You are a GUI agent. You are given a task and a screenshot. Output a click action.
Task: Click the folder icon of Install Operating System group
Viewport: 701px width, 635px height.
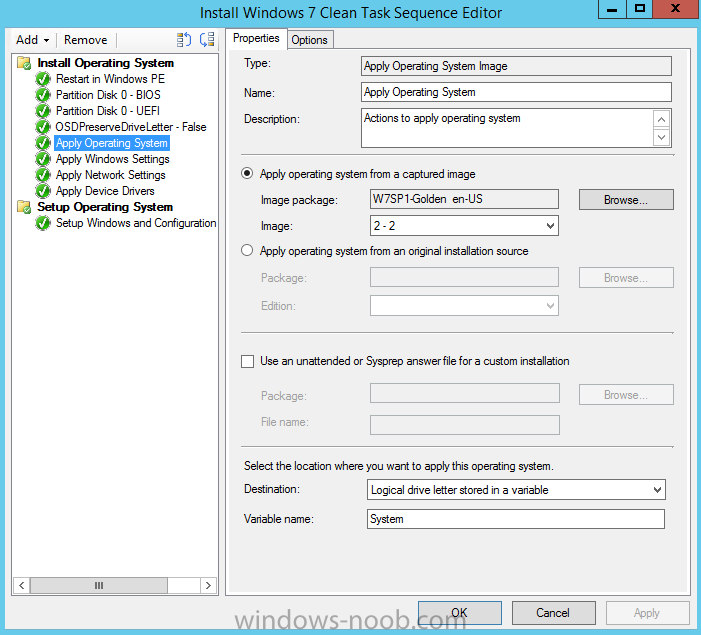click(24, 63)
